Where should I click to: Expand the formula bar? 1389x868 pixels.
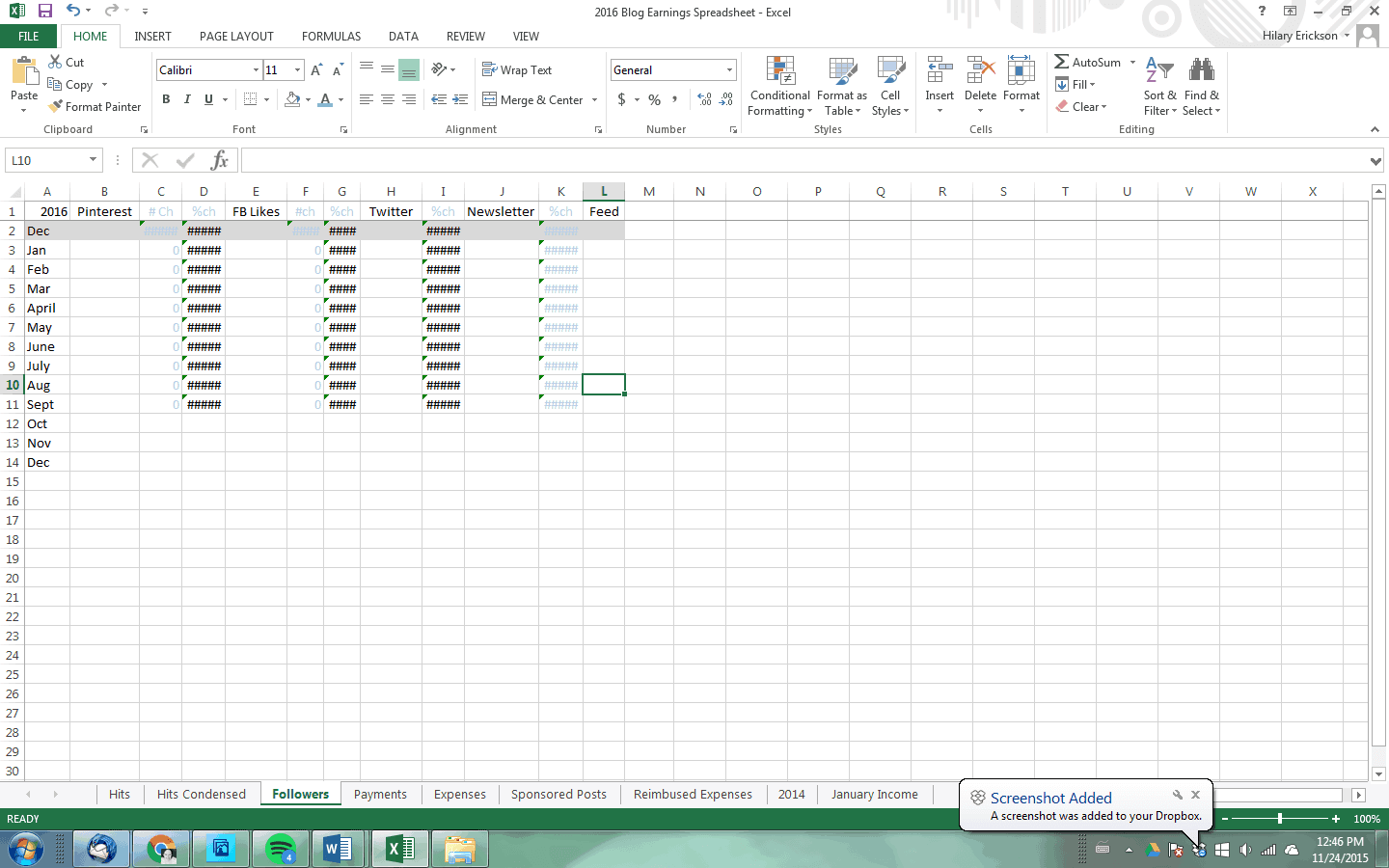click(1375, 161)
